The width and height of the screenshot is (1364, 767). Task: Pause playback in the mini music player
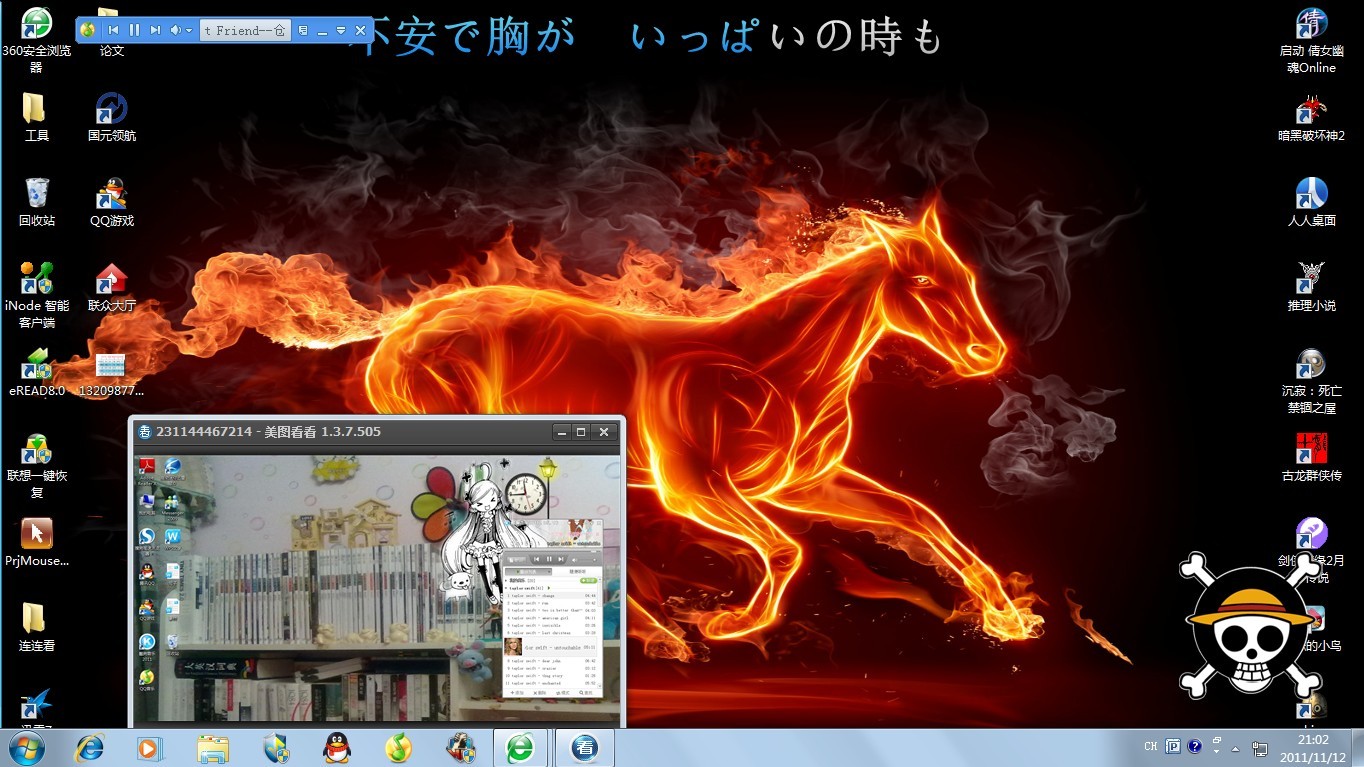[134, 30]
